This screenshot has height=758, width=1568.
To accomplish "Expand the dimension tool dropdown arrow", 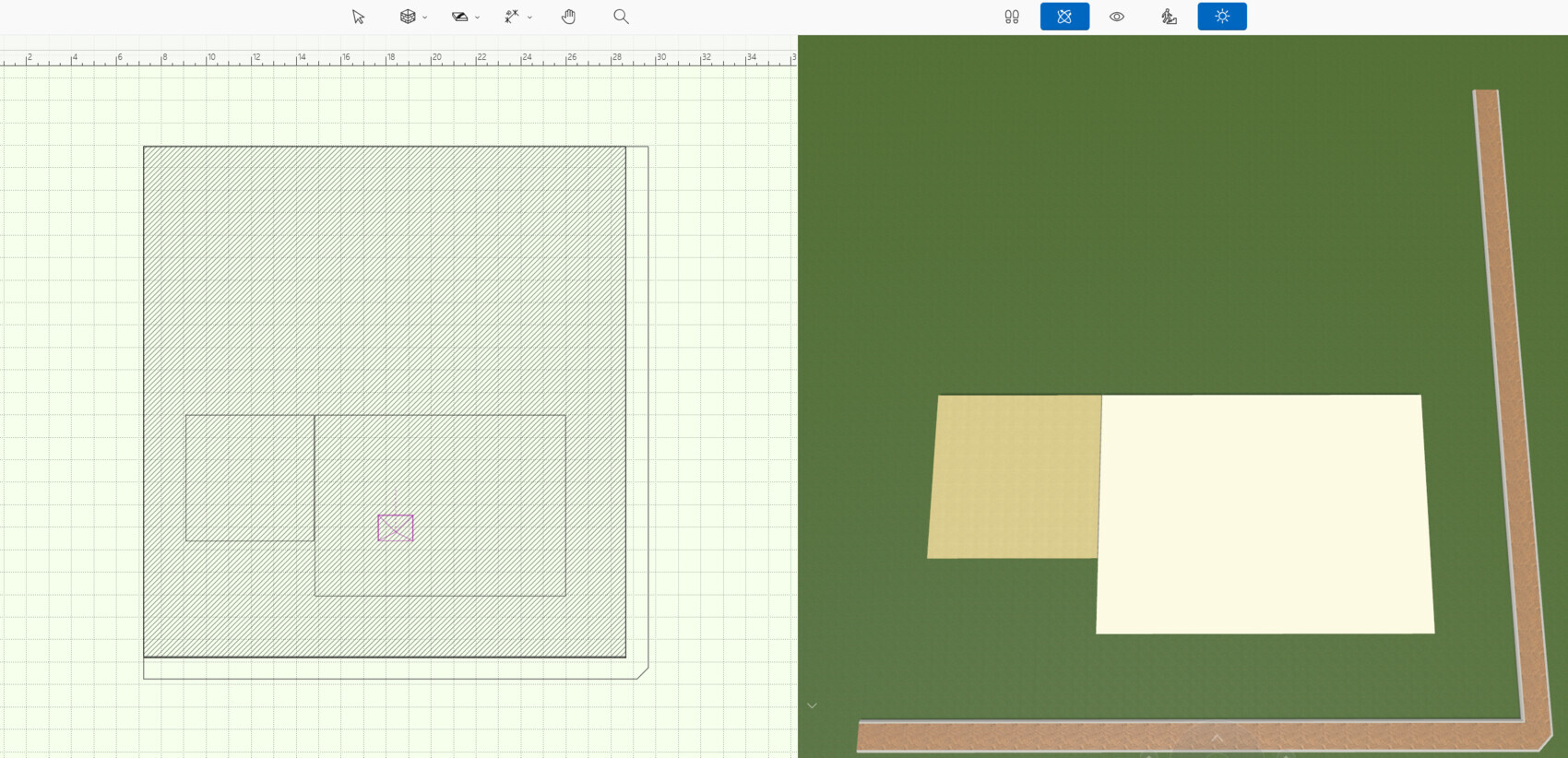I will point(530,18).
